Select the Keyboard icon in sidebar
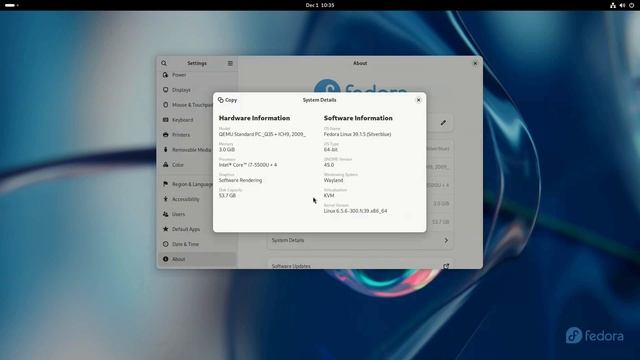 (x=165, y=120)
